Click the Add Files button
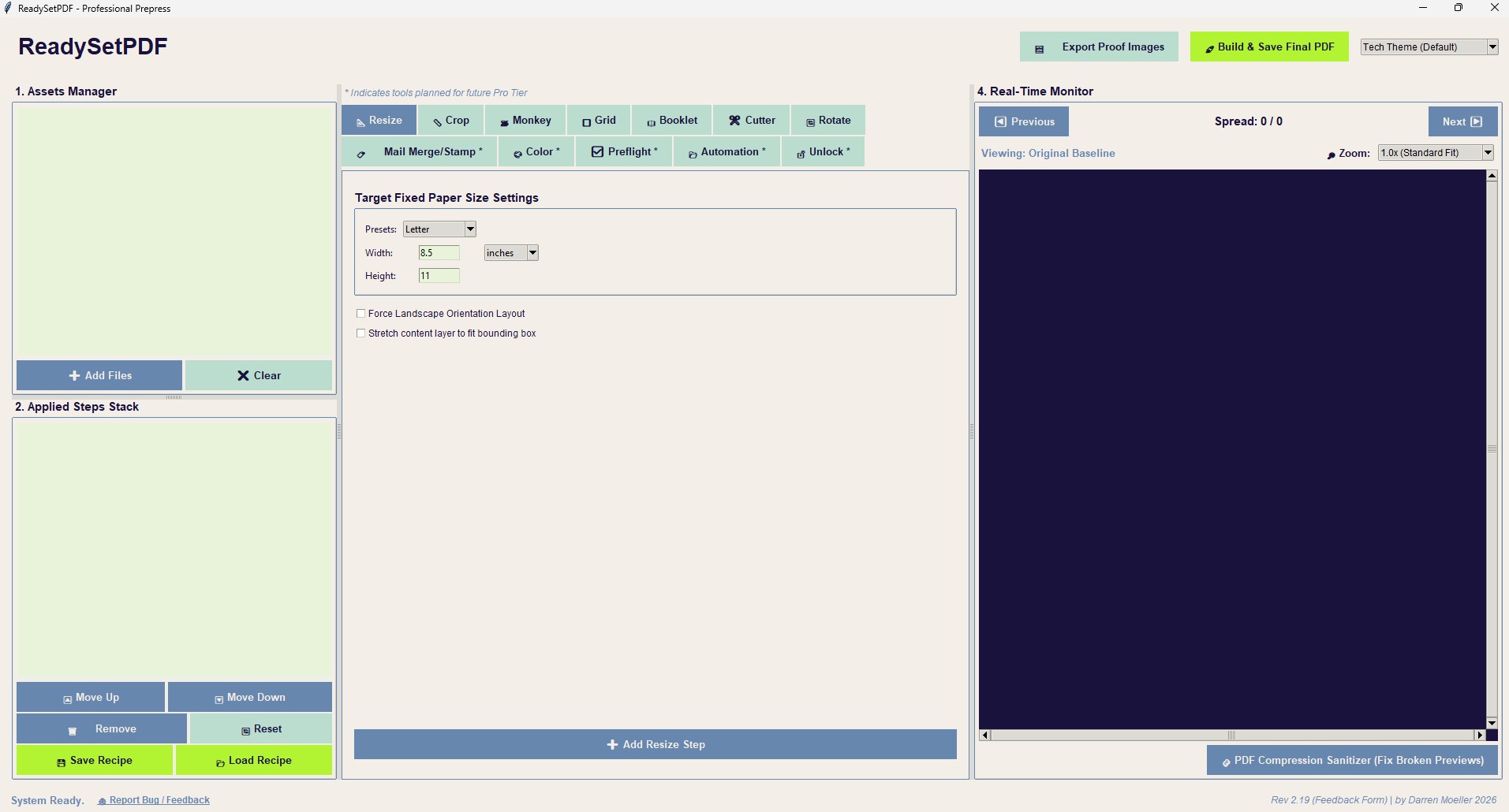 tap(99, 375)
